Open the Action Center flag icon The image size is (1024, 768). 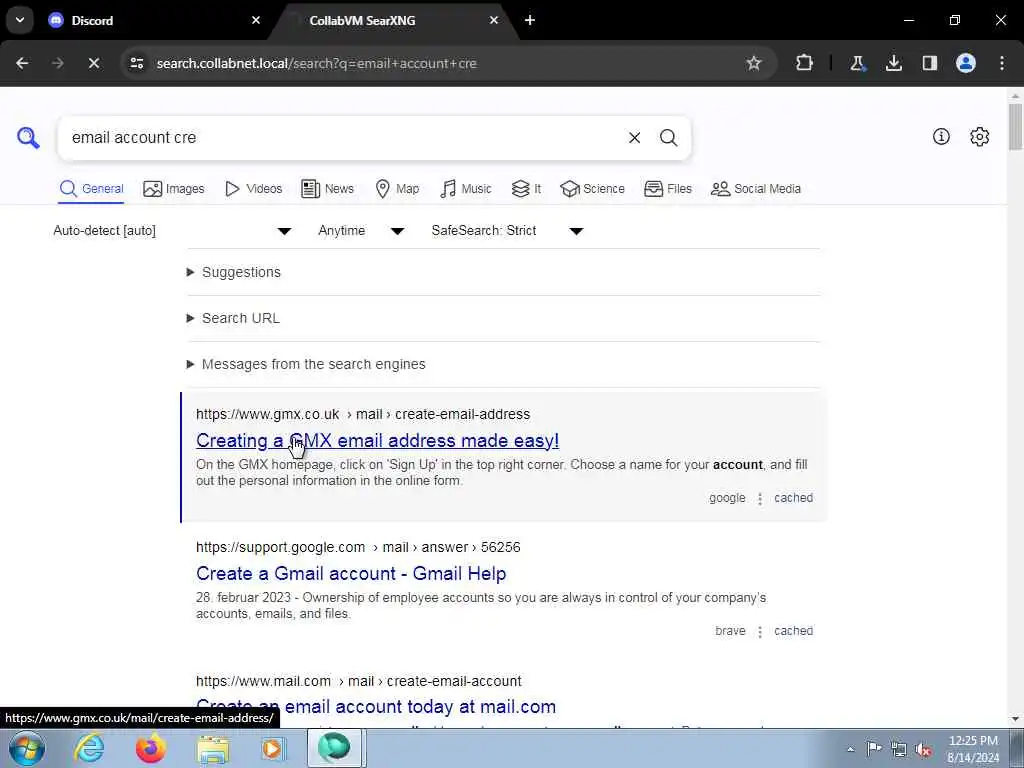(874, 749)
